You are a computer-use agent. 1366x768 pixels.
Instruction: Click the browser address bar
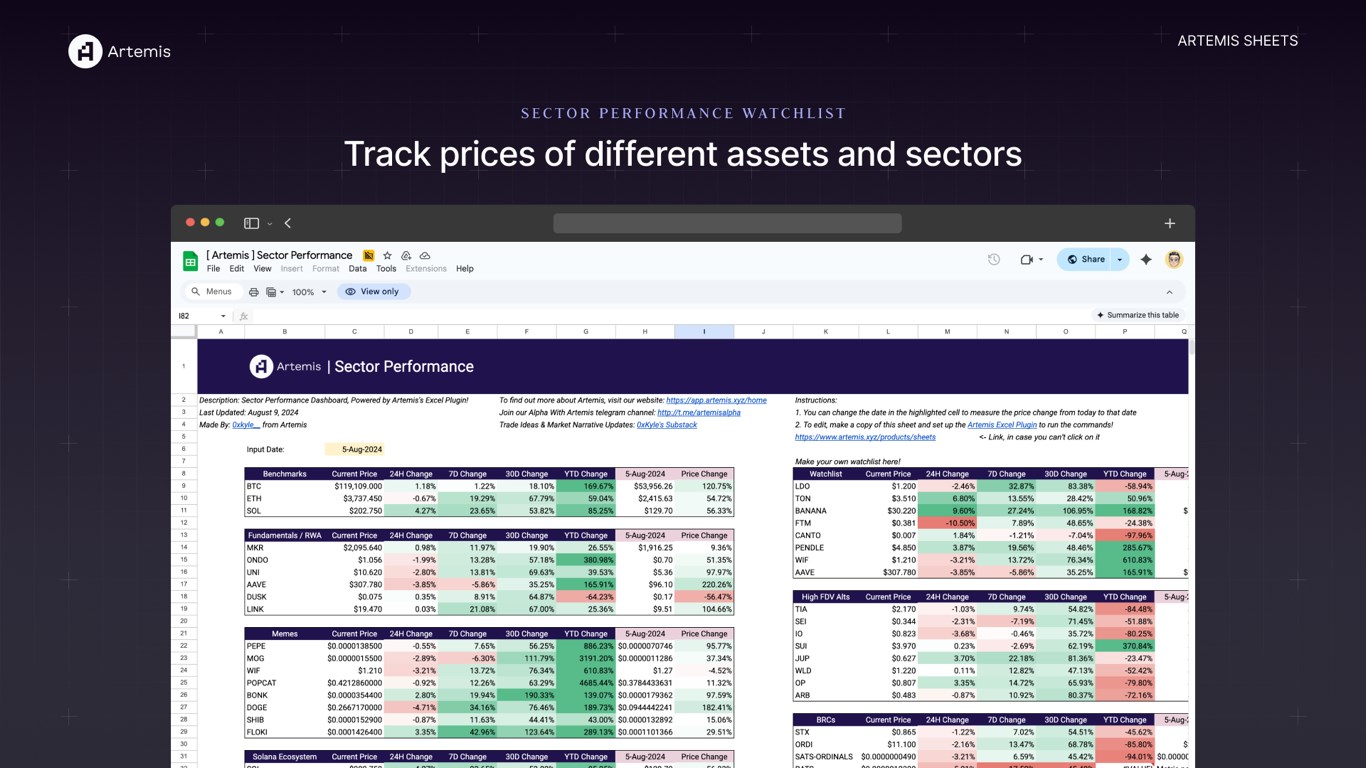(x=727, y=223)
